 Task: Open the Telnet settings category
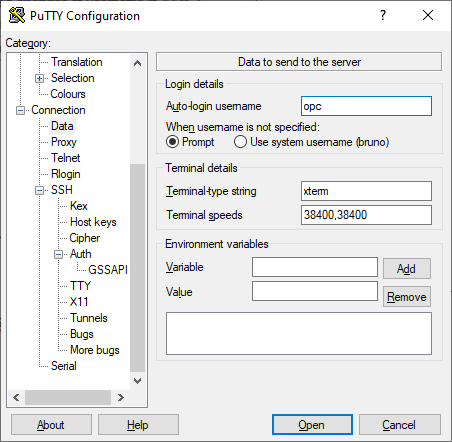[66, 158]
